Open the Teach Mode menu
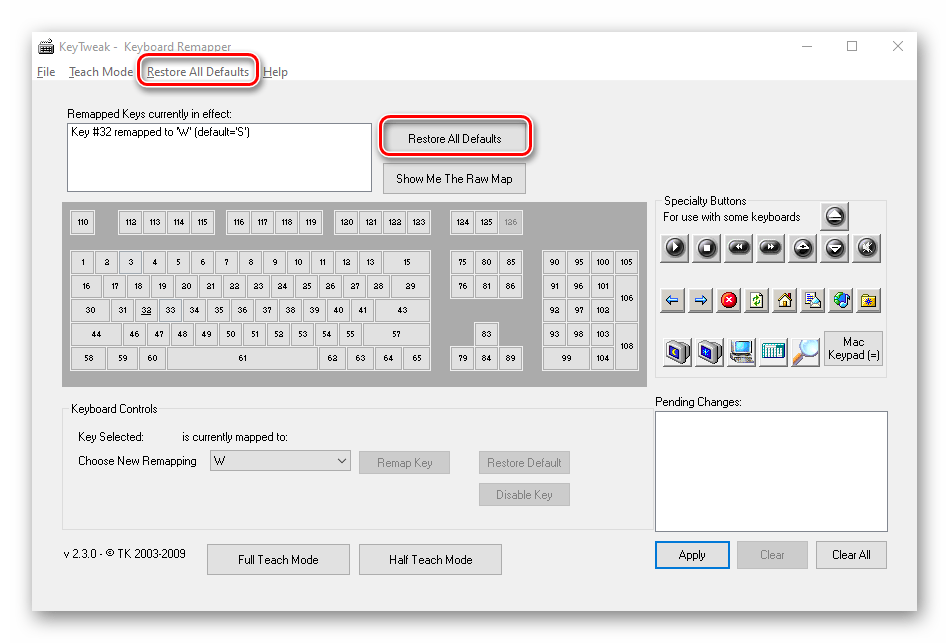Screen dimensions: 949x643 tap(100, 72)
